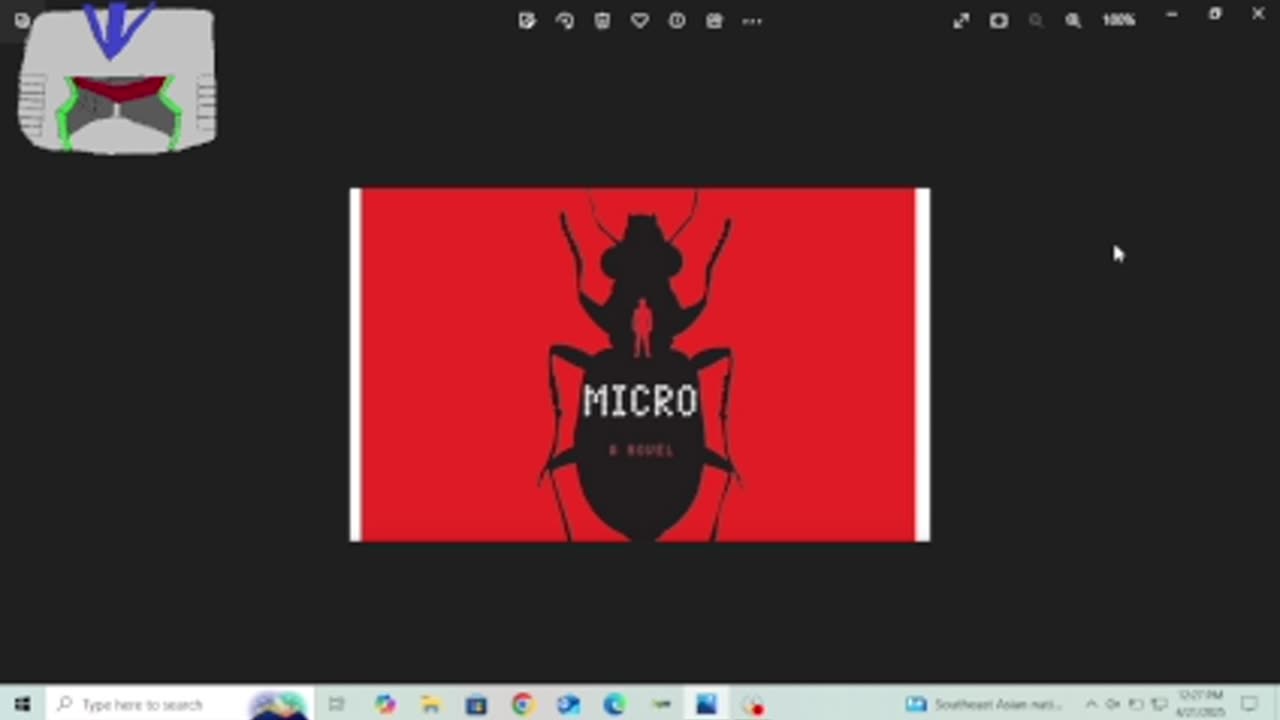Zoom in using the magnifier plus icon
Image resolution: width=1280 pixels, height=720 pixels.
(1073, 20)
